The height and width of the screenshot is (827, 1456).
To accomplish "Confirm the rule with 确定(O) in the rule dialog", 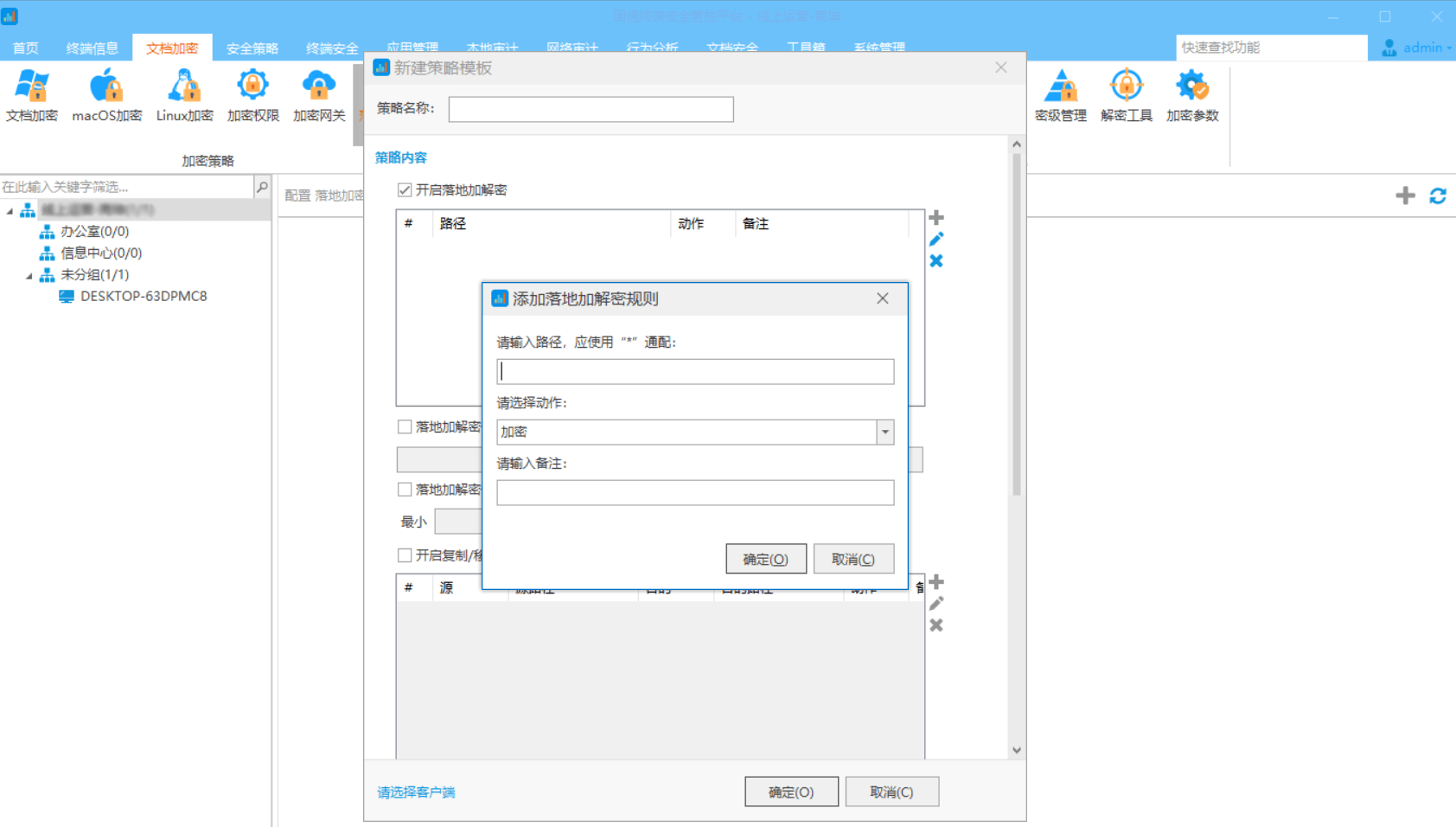I will [766, 559].
